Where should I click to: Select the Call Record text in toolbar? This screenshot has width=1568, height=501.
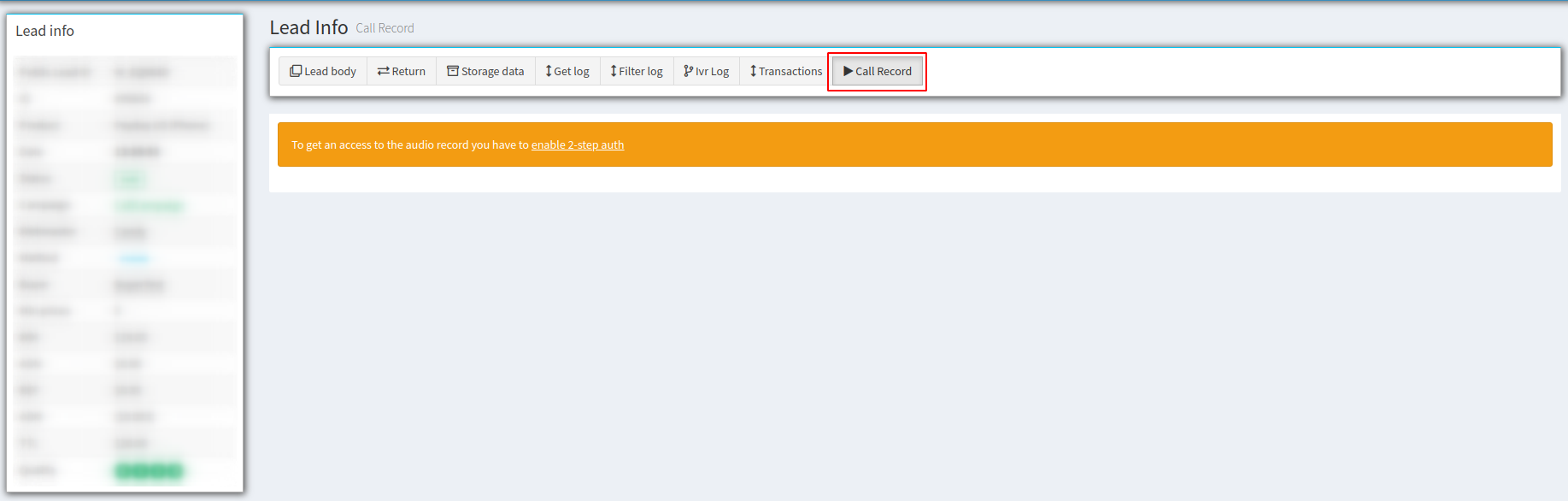point(884,71)
